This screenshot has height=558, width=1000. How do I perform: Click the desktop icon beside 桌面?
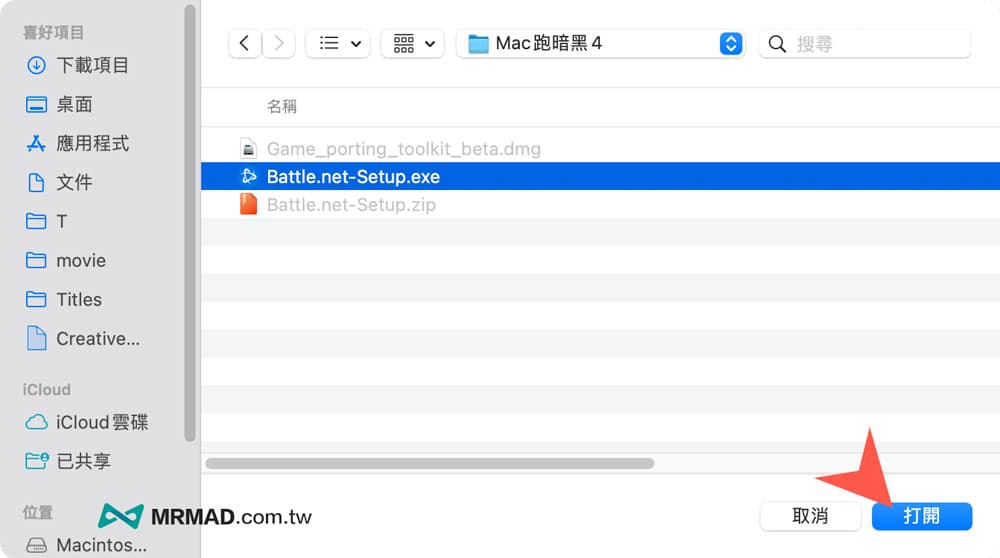click(x=36, y=104)
